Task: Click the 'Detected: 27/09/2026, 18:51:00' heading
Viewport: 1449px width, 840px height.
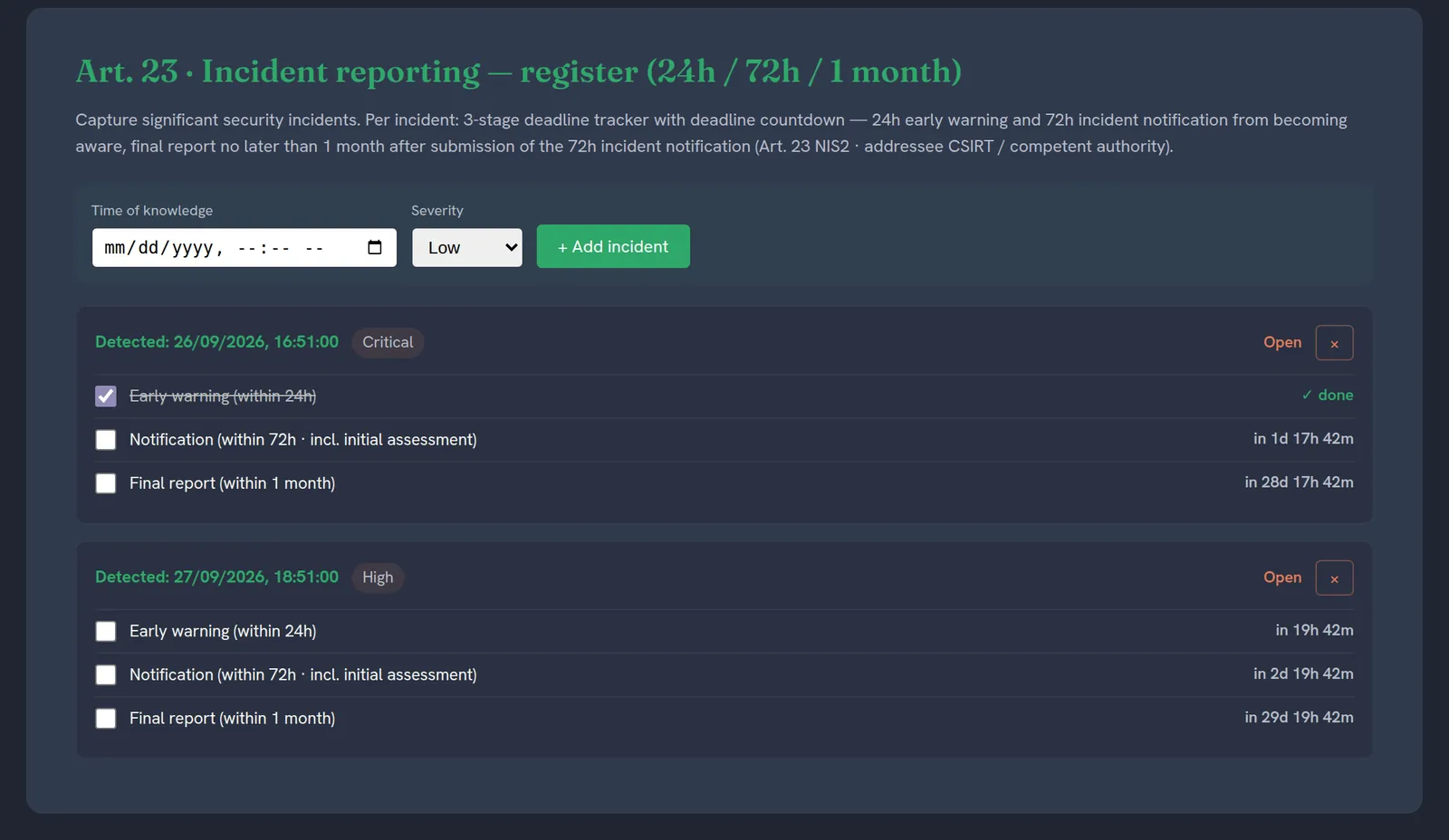Action: pyautogui.click(x=216, y=577)
